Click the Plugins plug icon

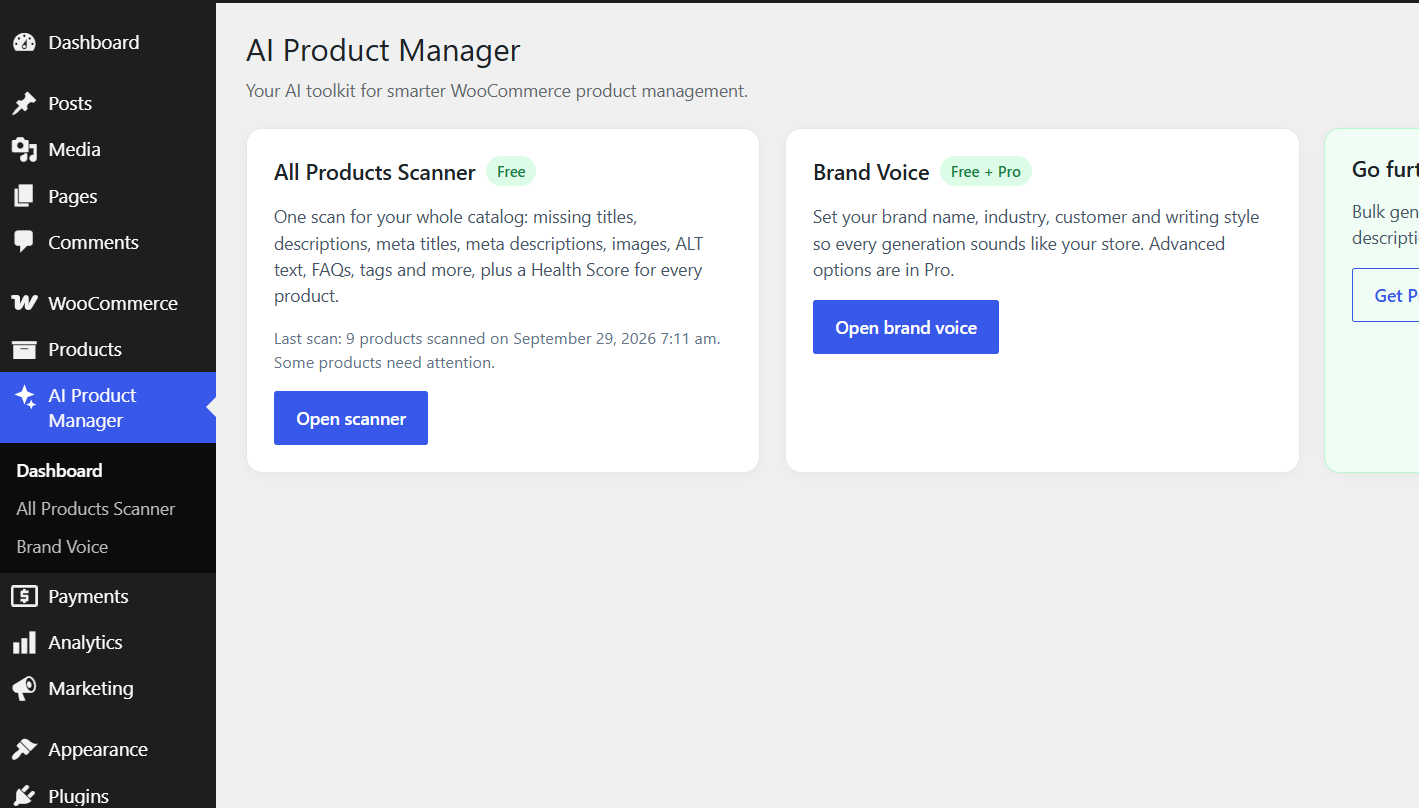click(24, 797)
